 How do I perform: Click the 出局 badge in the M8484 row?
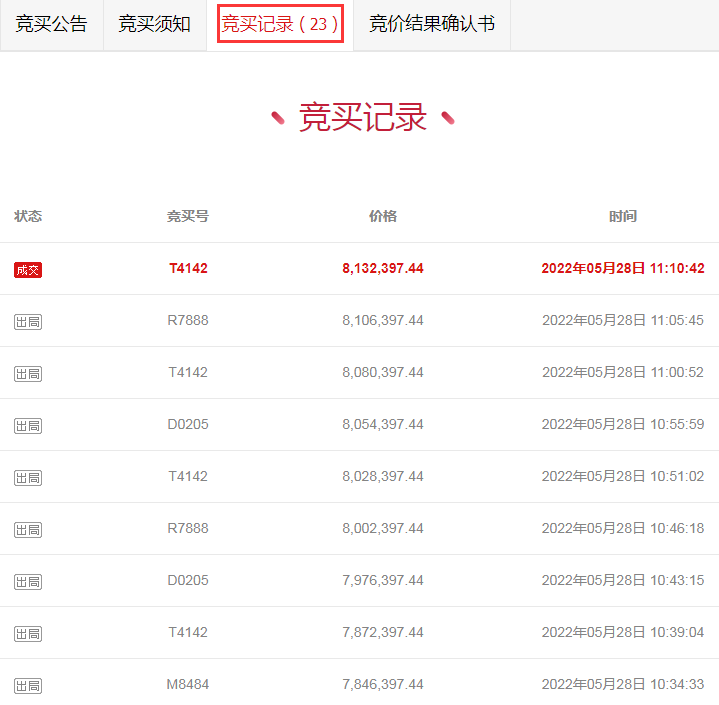click(28, 686)
